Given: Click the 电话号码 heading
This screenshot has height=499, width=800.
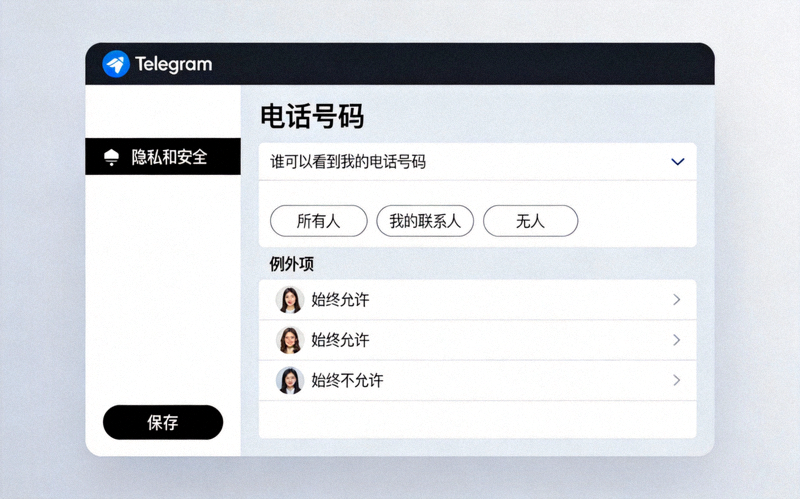Looking at the screenshot, I should coord(312,116).
